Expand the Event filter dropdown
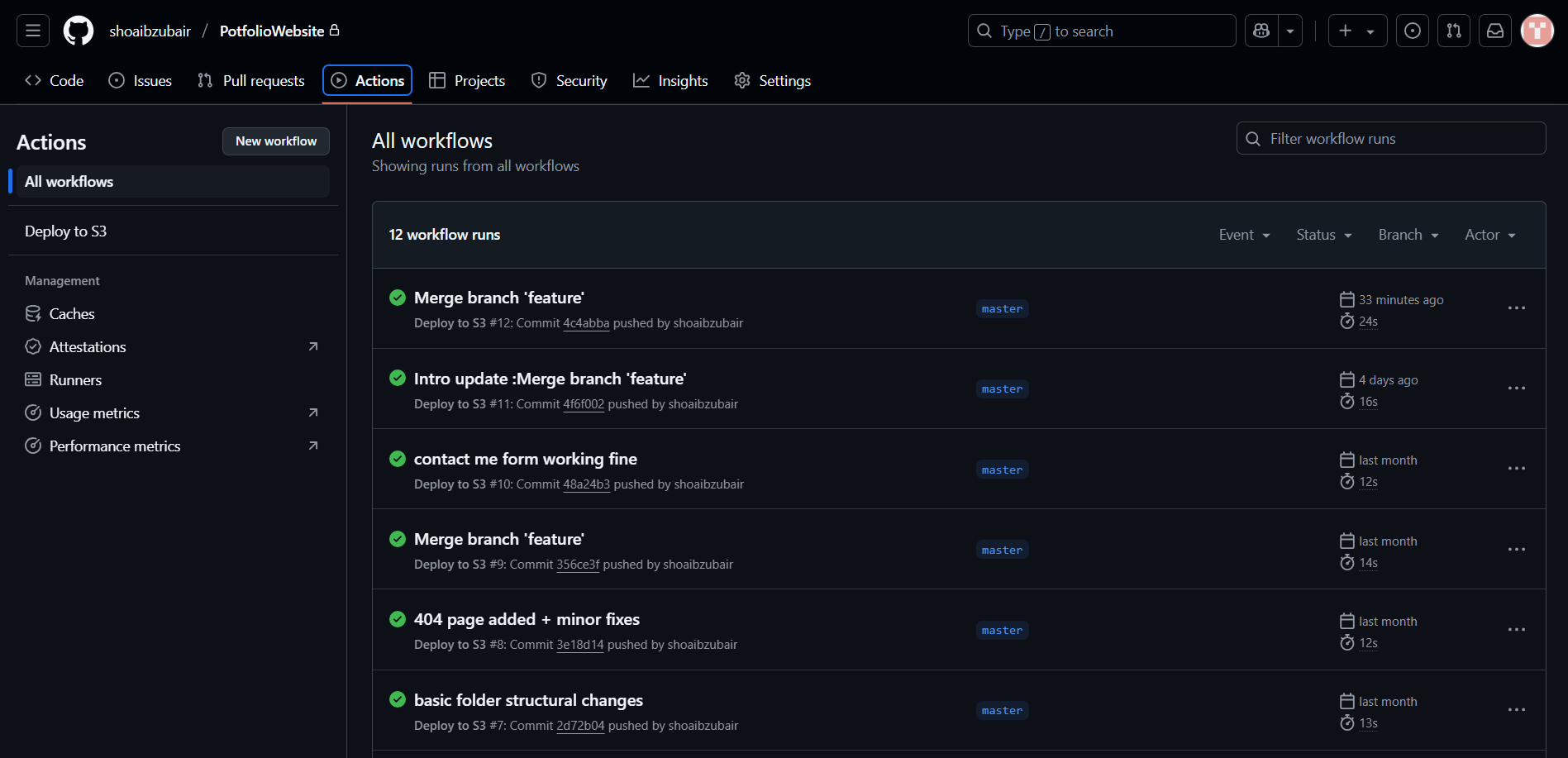The height and width of the screenshot is (758, 1568). point(1244,235)
